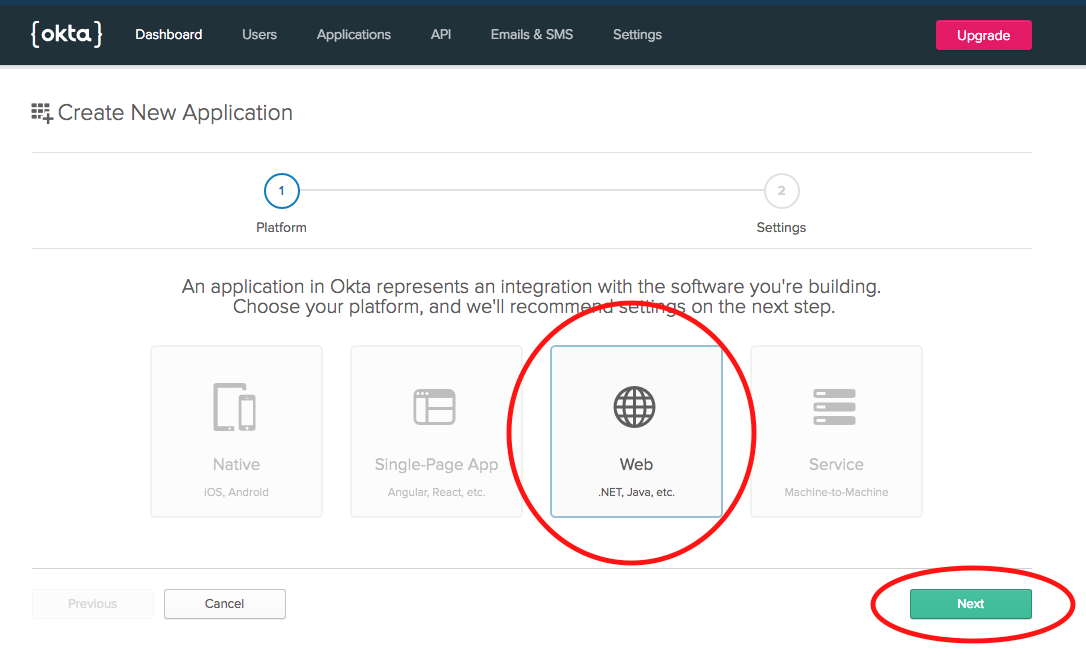
Task: Jump to step 2 Settings circle
Action: click(781, 190)
